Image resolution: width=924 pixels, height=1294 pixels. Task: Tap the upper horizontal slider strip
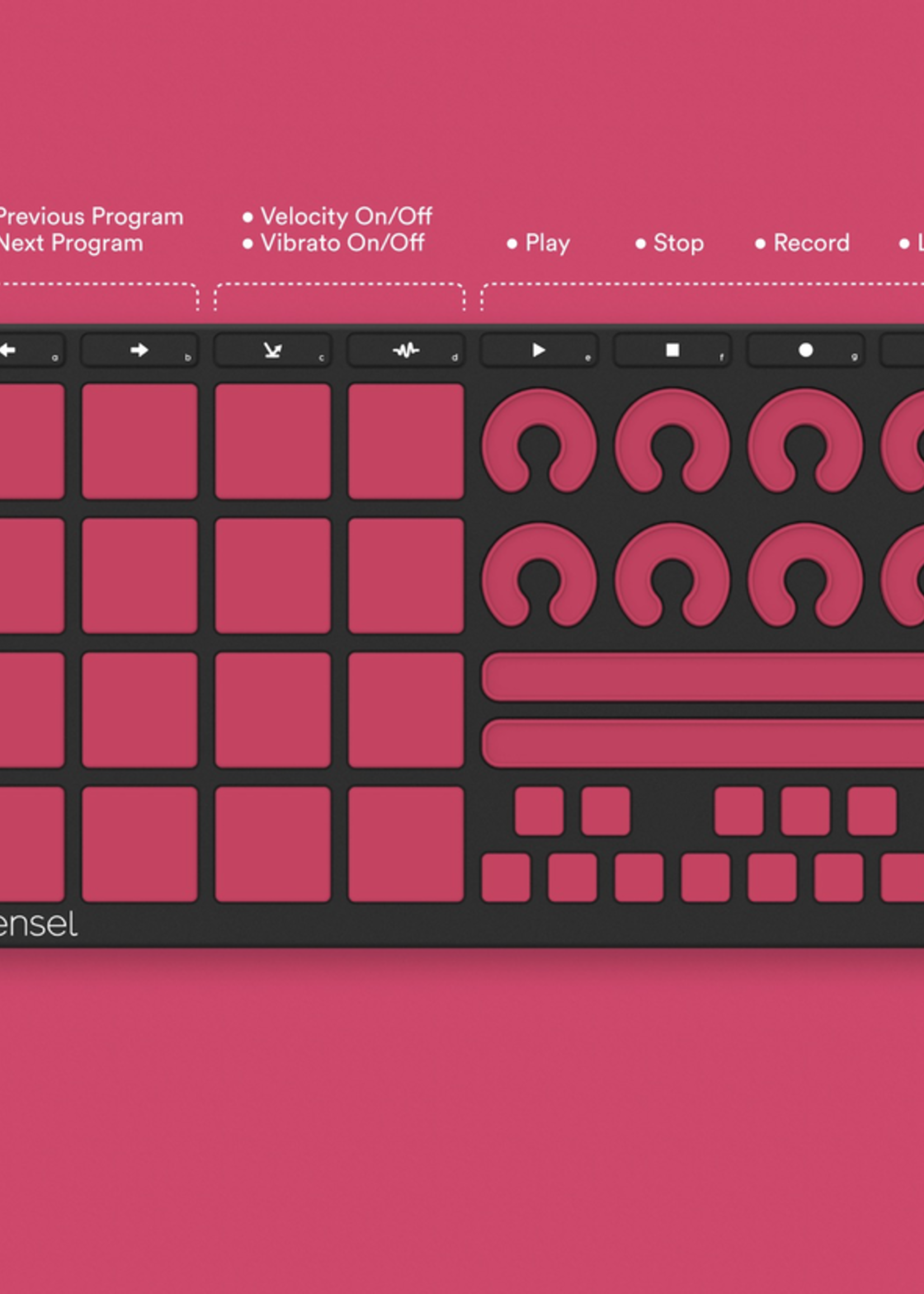point(700,677)
